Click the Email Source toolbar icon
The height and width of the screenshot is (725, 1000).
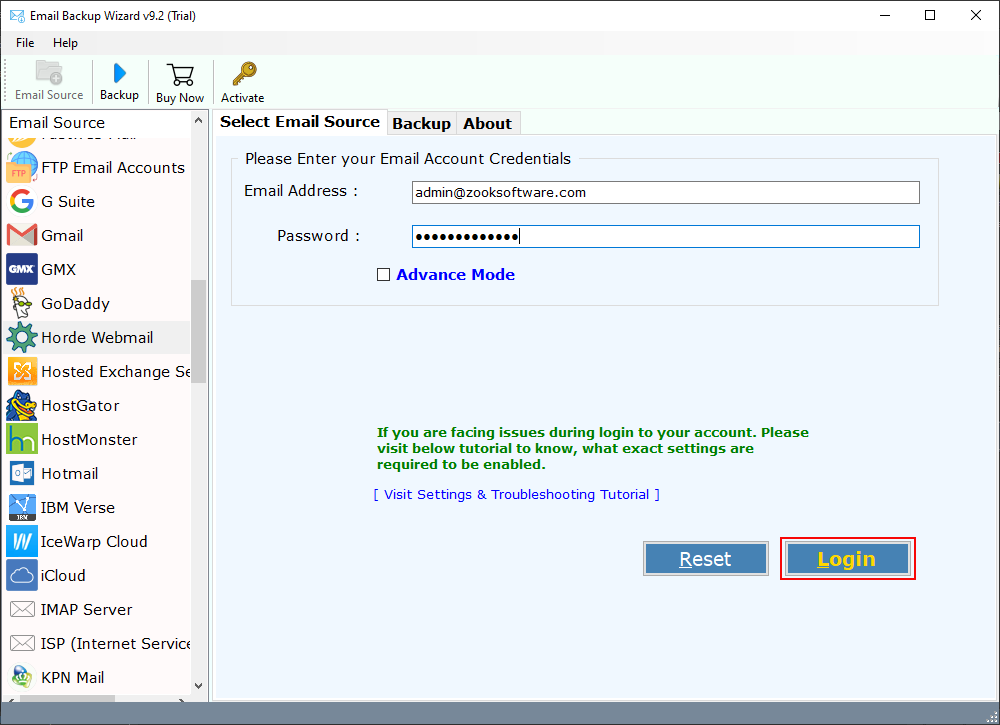pos(48,72)
